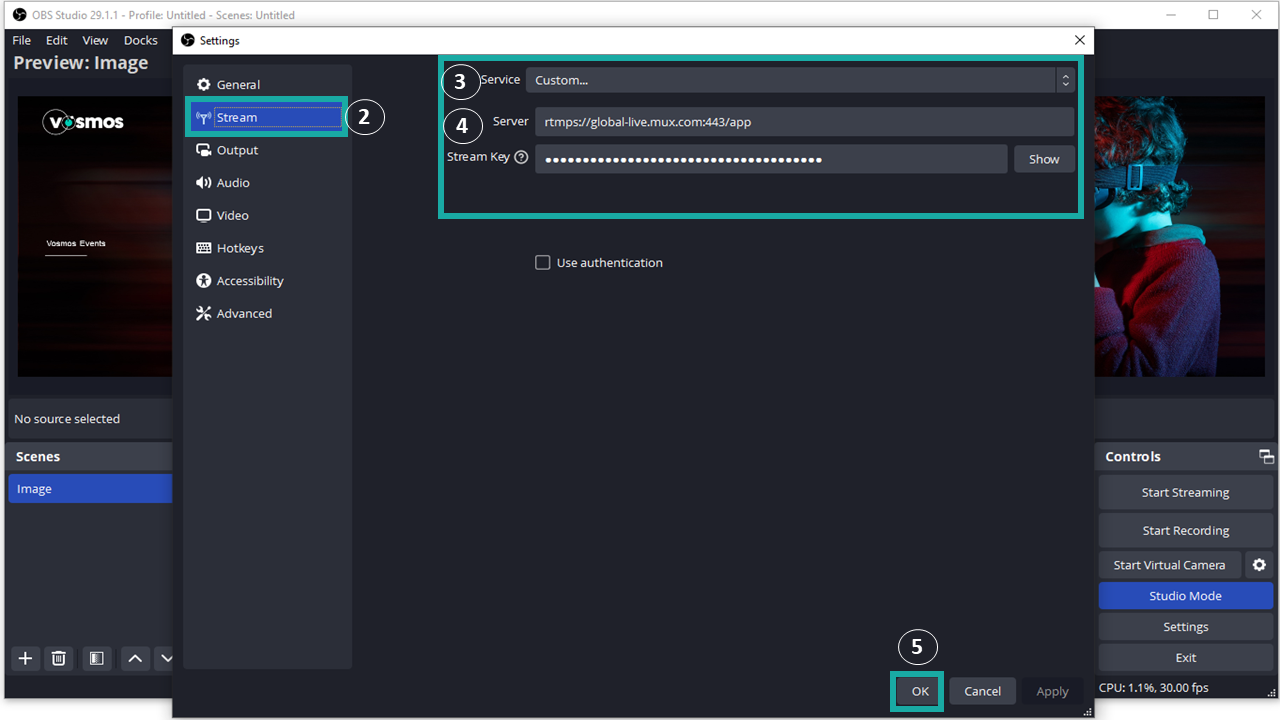Open the Accessibility settings category
This screenshot has width=1280, height=720.
267,281
